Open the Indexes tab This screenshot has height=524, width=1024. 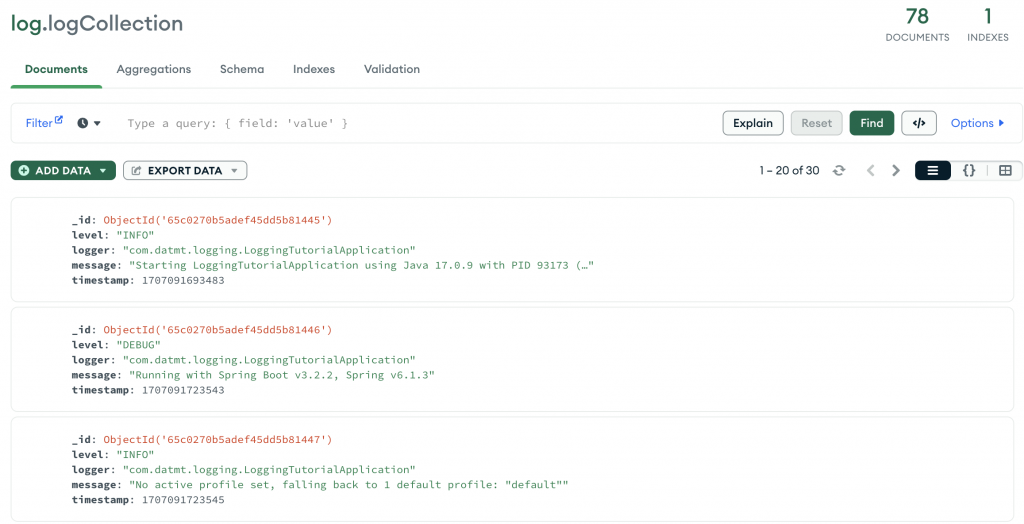point(313,69)
